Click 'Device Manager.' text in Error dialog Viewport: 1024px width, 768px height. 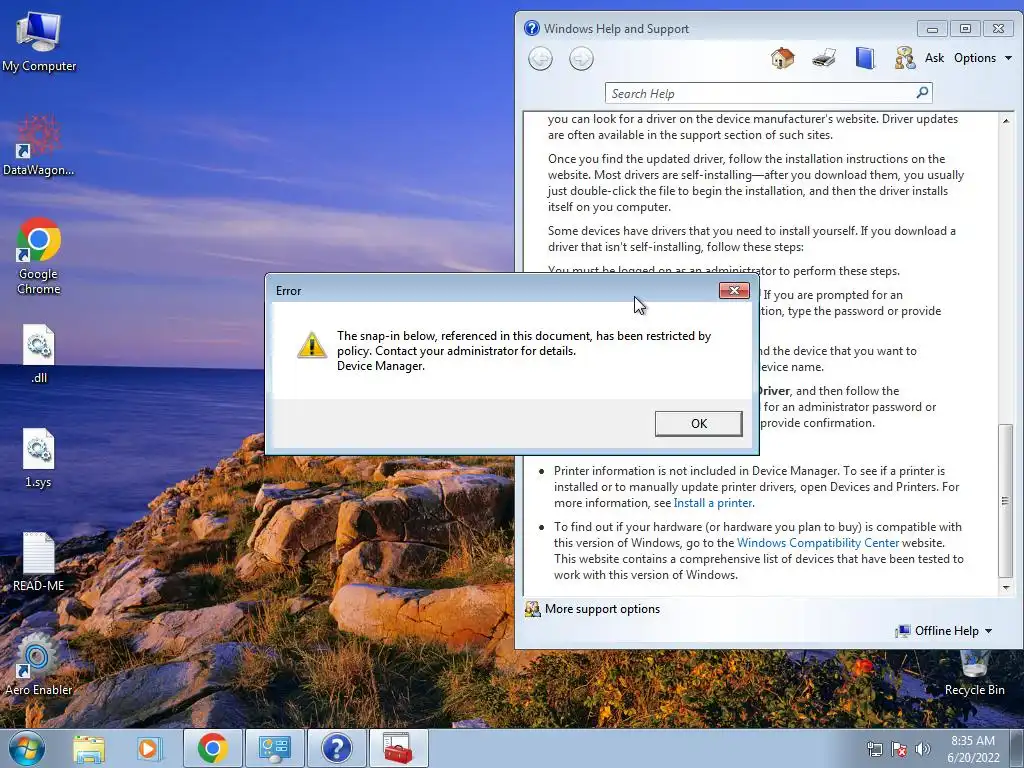(381, 366)
